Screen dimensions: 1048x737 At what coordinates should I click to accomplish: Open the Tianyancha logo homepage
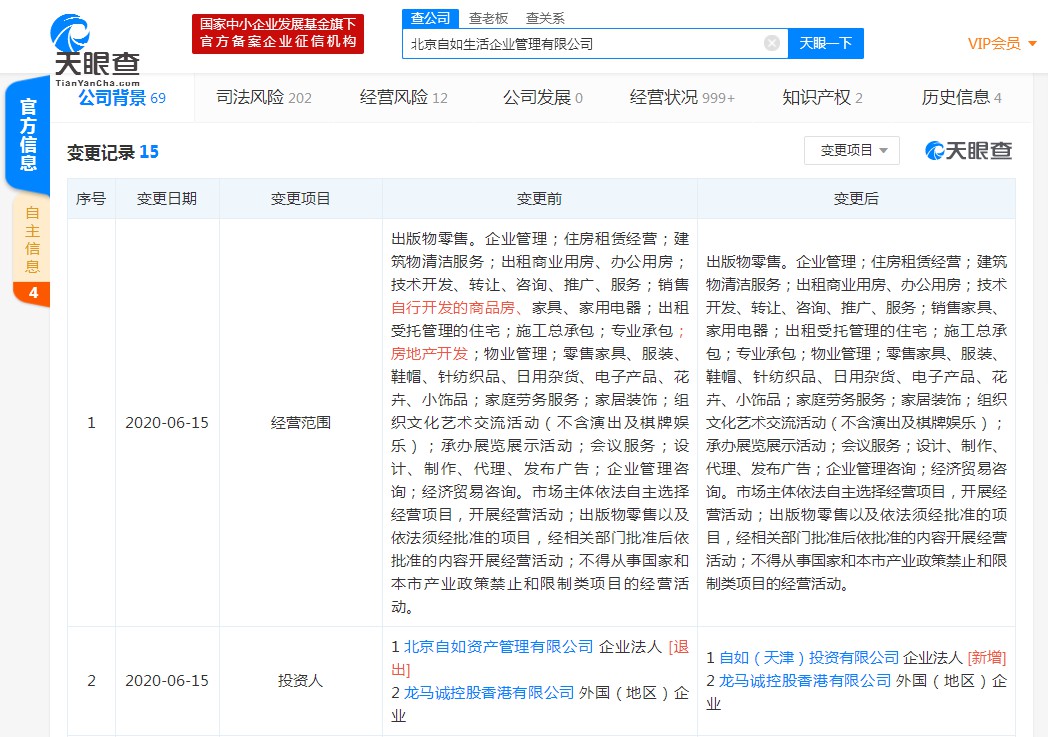96,49
